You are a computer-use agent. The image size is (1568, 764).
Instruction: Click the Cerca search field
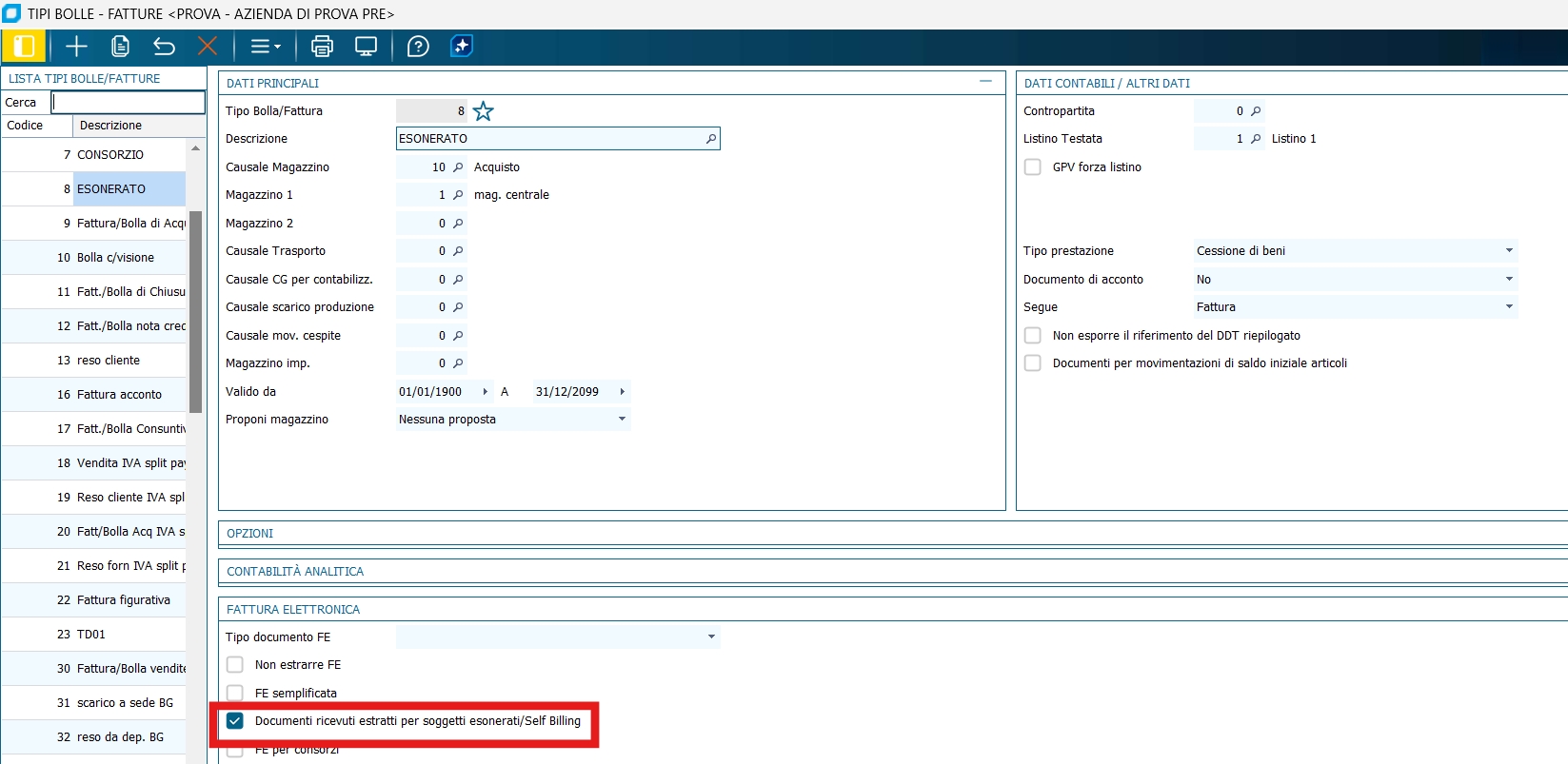tap(129, 102)
